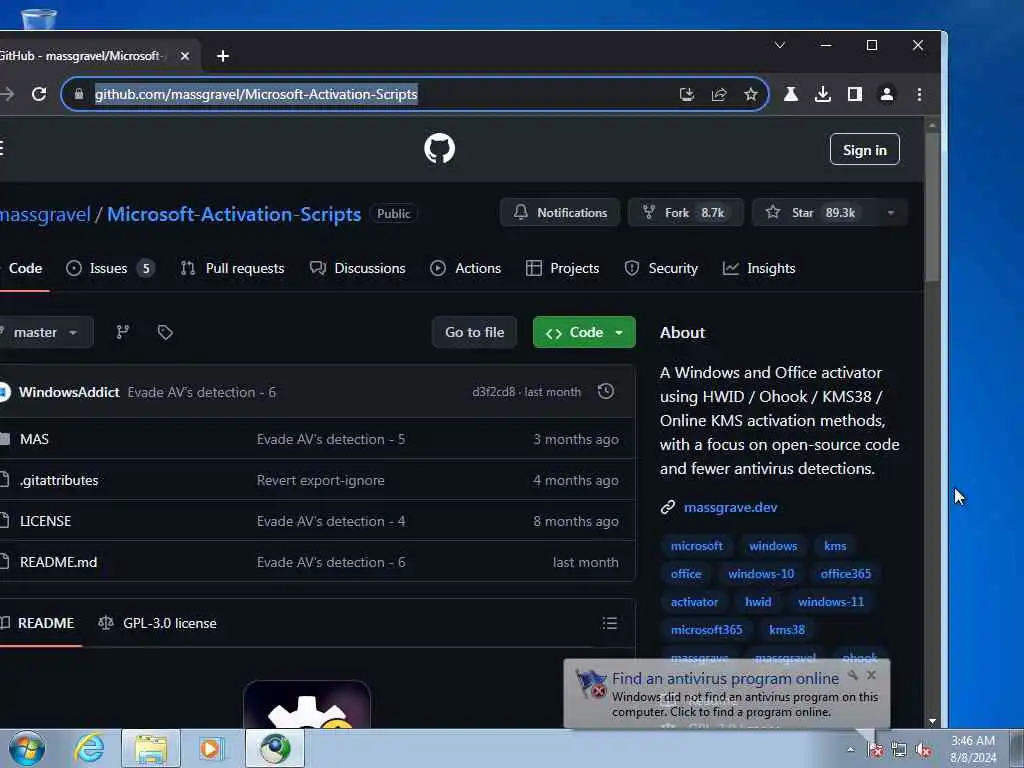Open the Chrome profile icon

coord(887,94)
